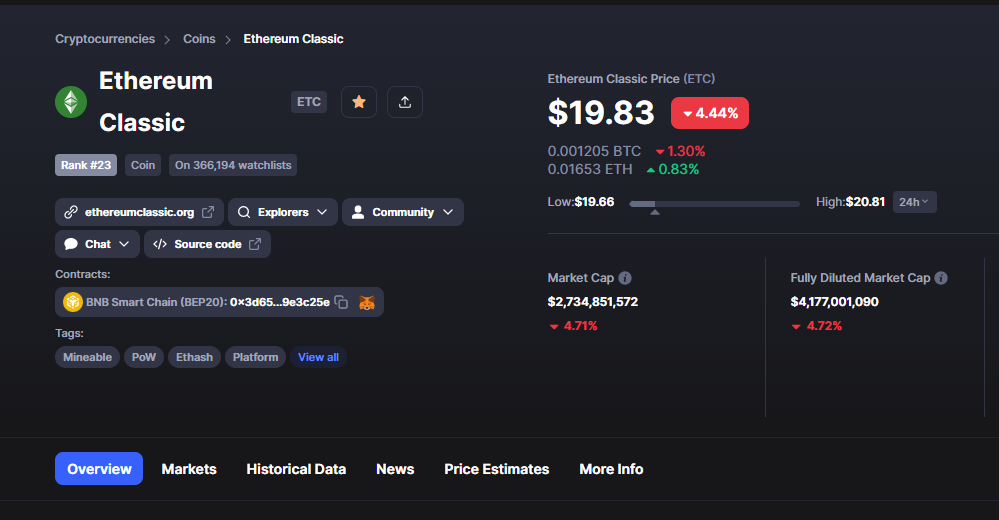Click the Community person icon

(358, 212)
